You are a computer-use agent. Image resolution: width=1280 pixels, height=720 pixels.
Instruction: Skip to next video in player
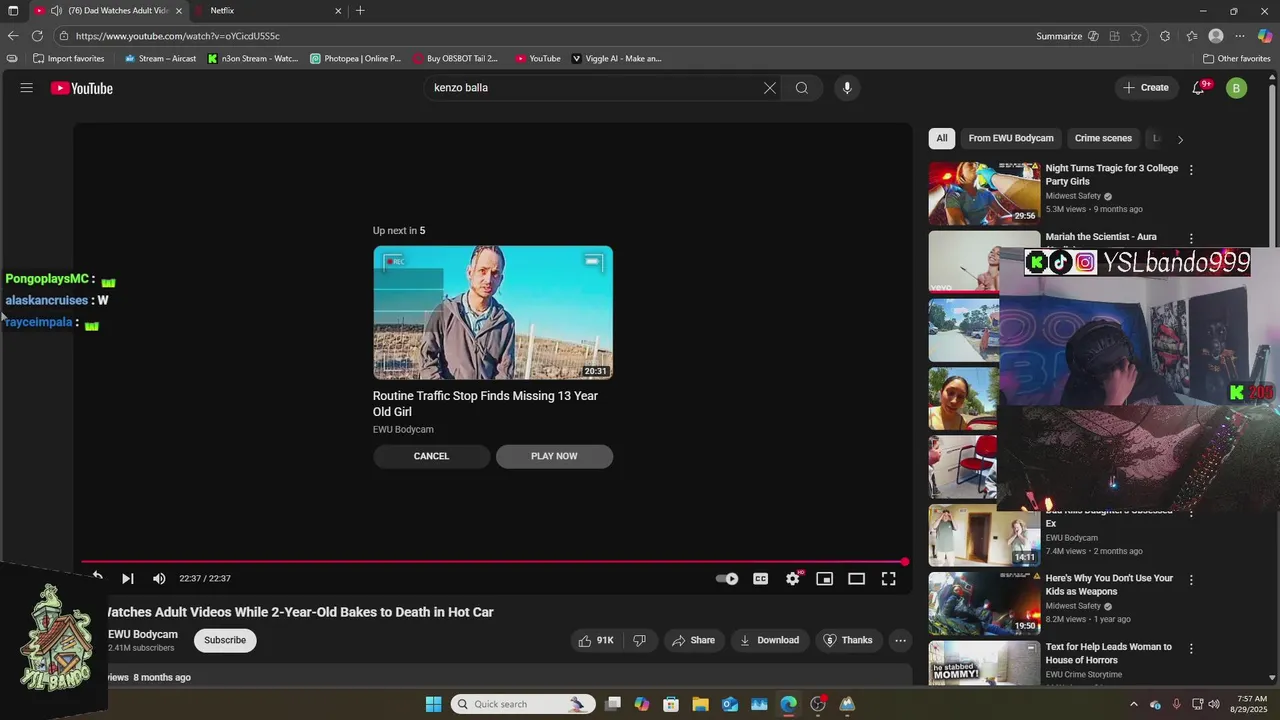[127, 578]
